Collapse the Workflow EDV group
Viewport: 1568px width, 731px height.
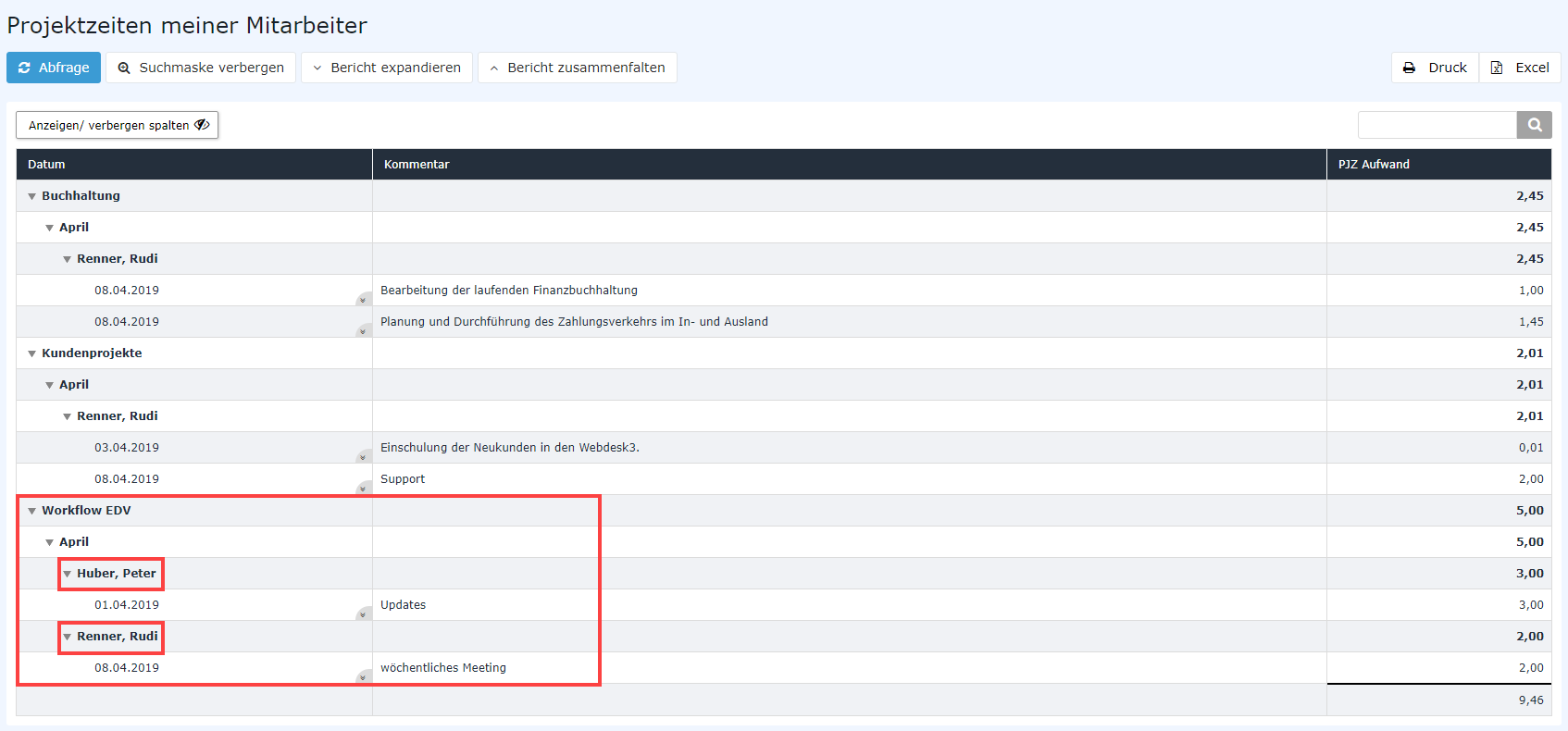32,511
